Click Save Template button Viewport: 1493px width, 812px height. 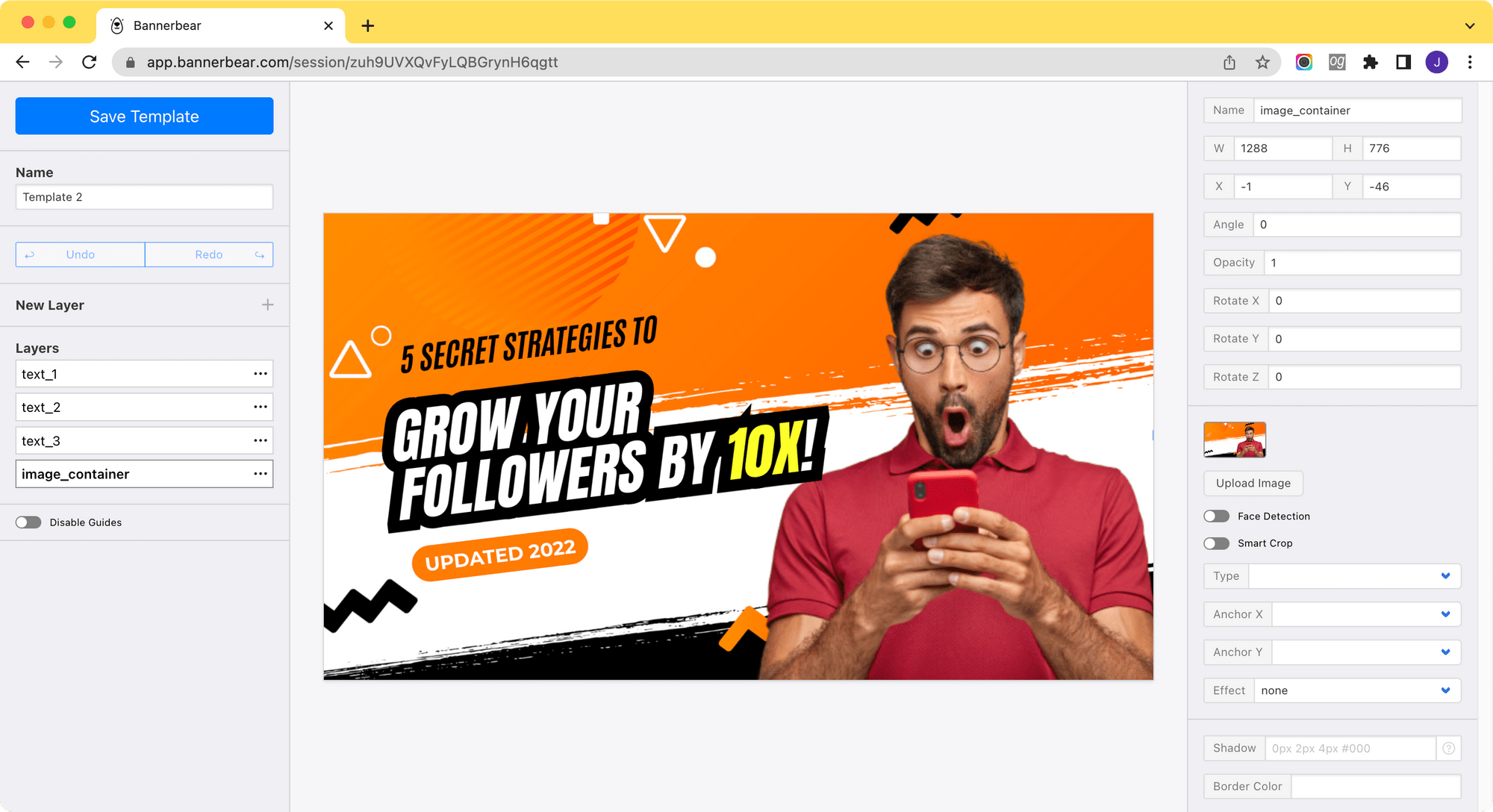(144, 116)
